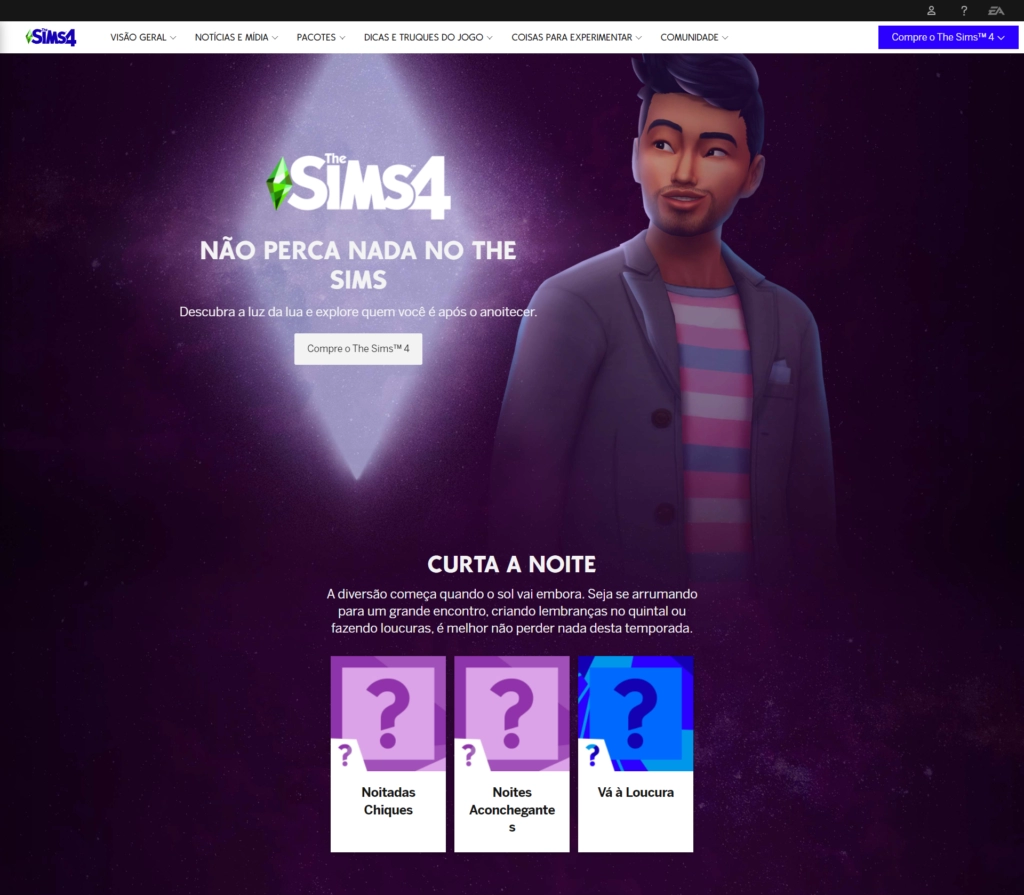This screenshot has height=895, width=1024.
Task: Click small question badge on Noites Aconchegantes
Action: tap(468, 755)
